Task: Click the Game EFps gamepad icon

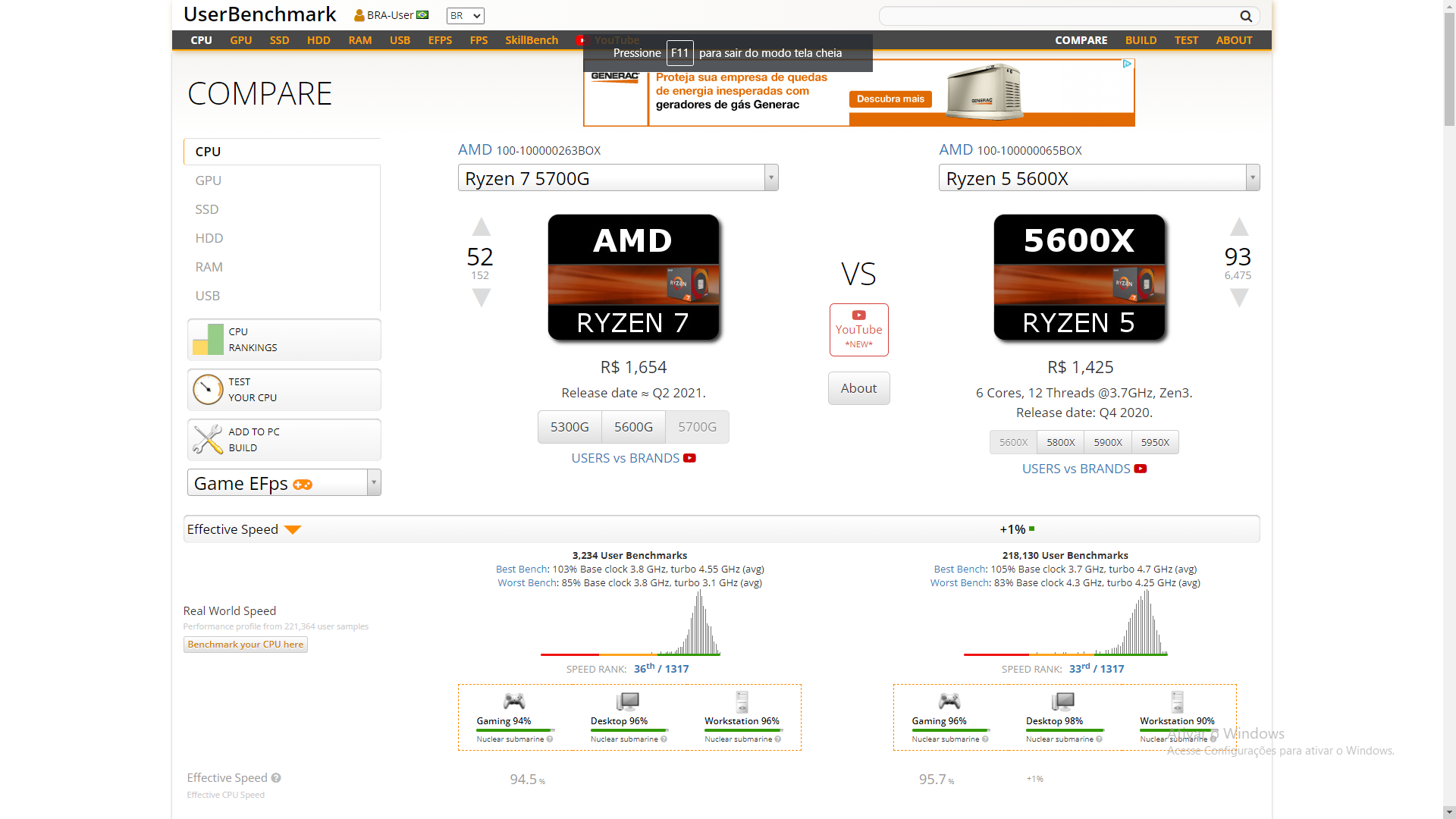Action: (x=303, y=485)
